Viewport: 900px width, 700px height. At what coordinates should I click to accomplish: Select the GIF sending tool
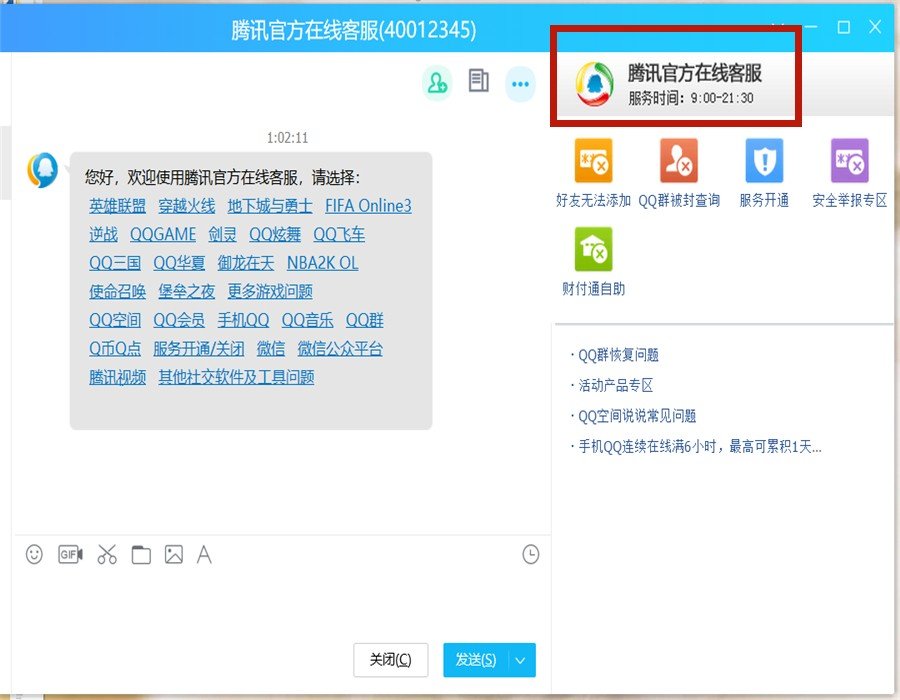point(69,554)
